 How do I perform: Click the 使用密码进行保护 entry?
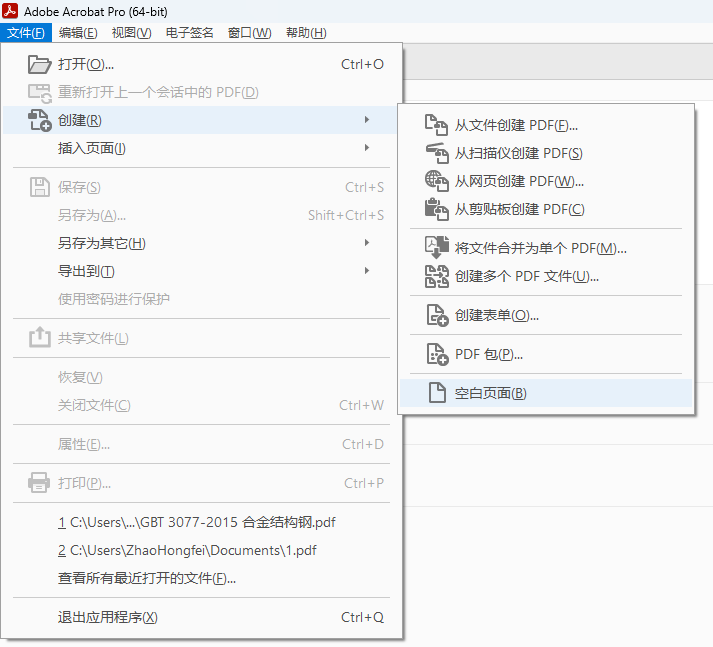(202, 299)
